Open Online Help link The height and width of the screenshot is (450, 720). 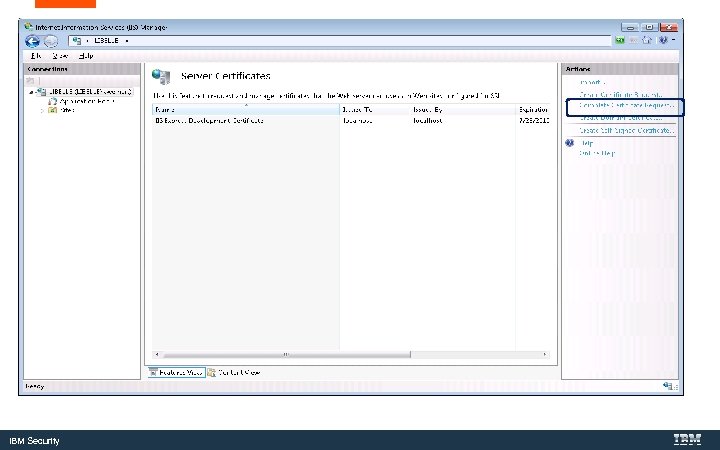pos(597,153)
